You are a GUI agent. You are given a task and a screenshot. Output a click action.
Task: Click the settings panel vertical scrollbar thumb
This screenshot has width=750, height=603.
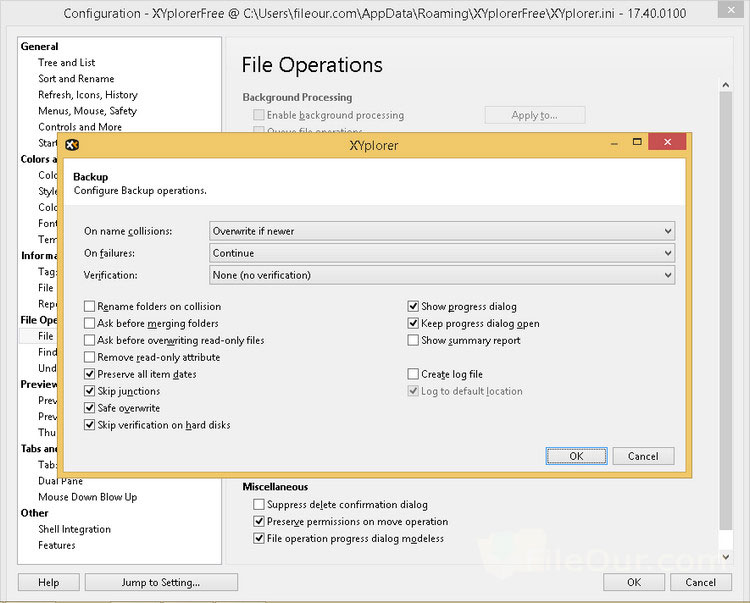726,311
